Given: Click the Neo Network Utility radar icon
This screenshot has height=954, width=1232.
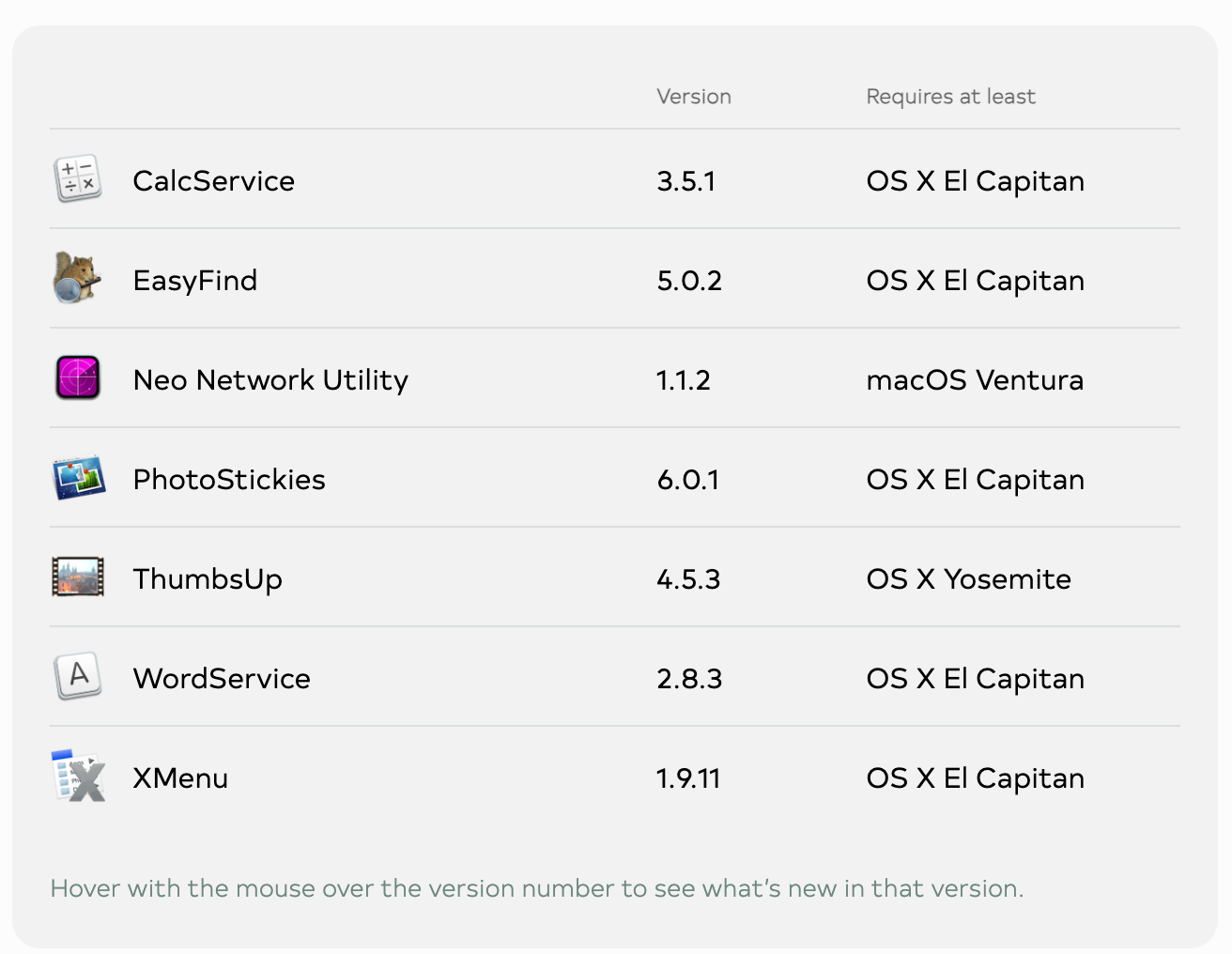Looking at the screenshot, I should [78, 378].
